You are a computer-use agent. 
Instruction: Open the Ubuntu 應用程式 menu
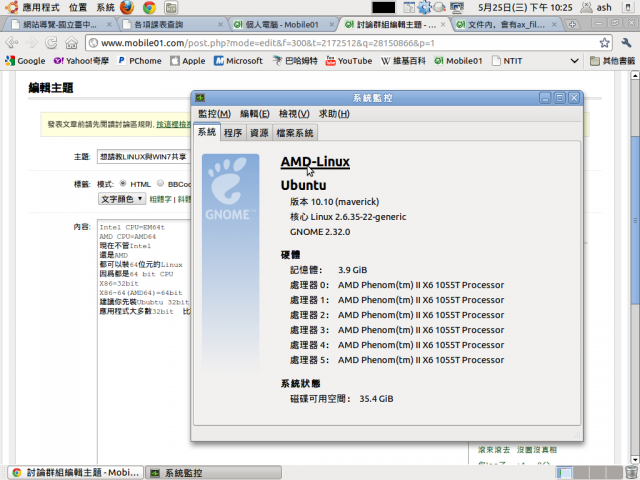(x=34, y=7)
